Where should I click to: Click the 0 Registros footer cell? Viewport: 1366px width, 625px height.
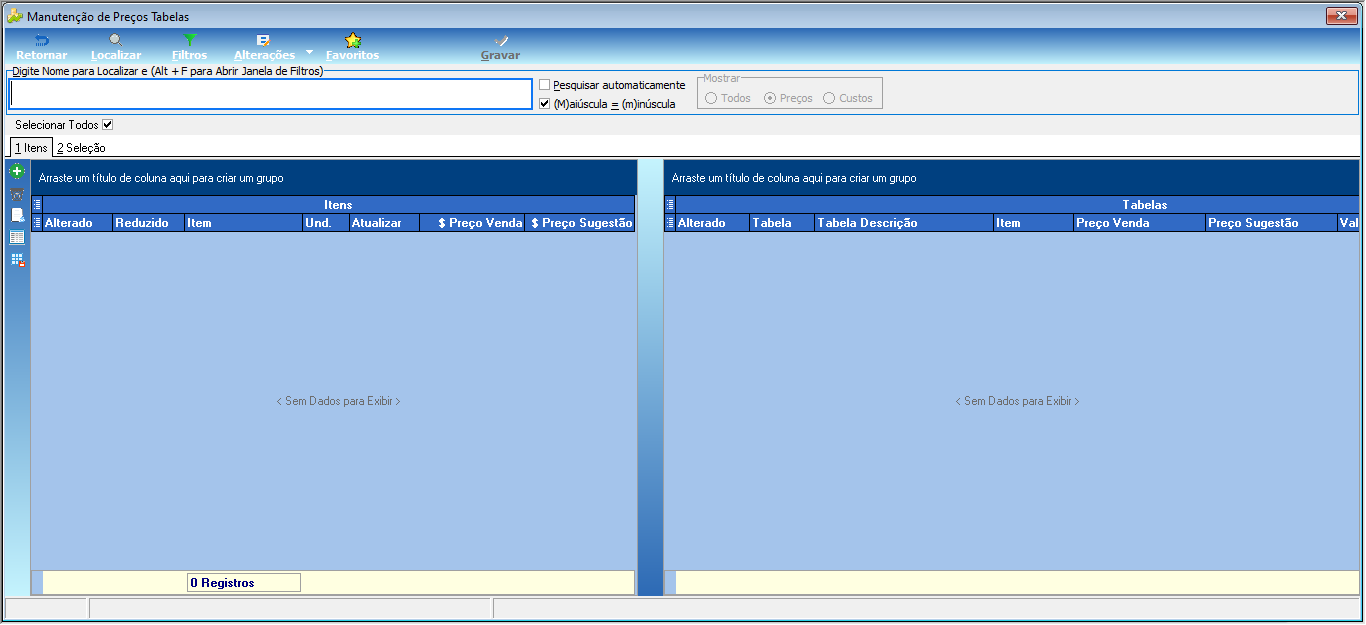243,583
